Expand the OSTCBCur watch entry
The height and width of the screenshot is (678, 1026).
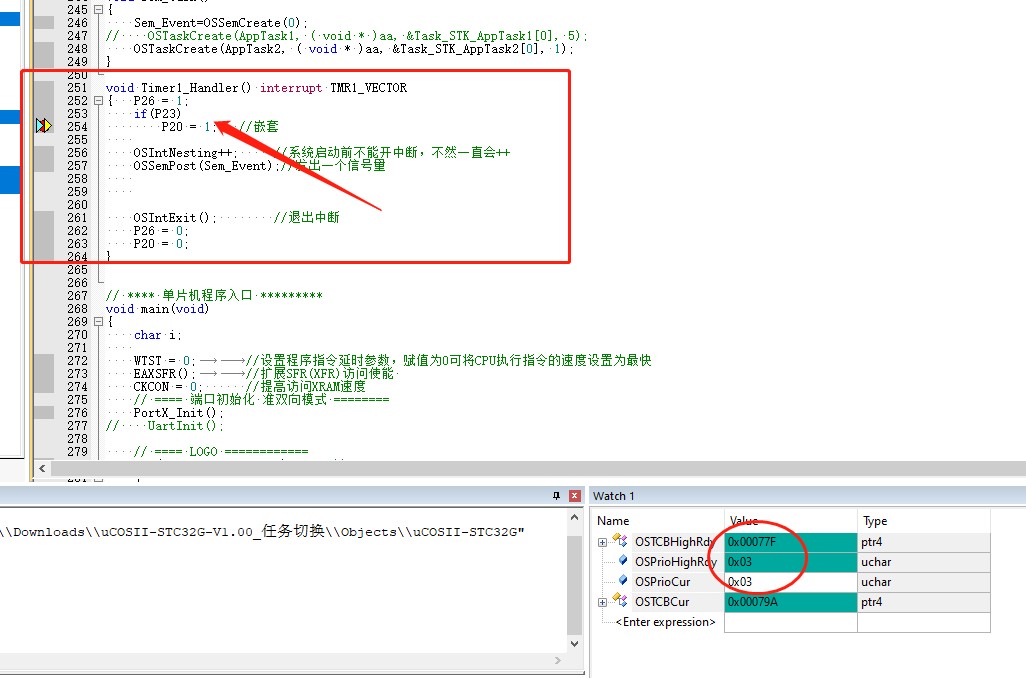(x=602, y=602)
